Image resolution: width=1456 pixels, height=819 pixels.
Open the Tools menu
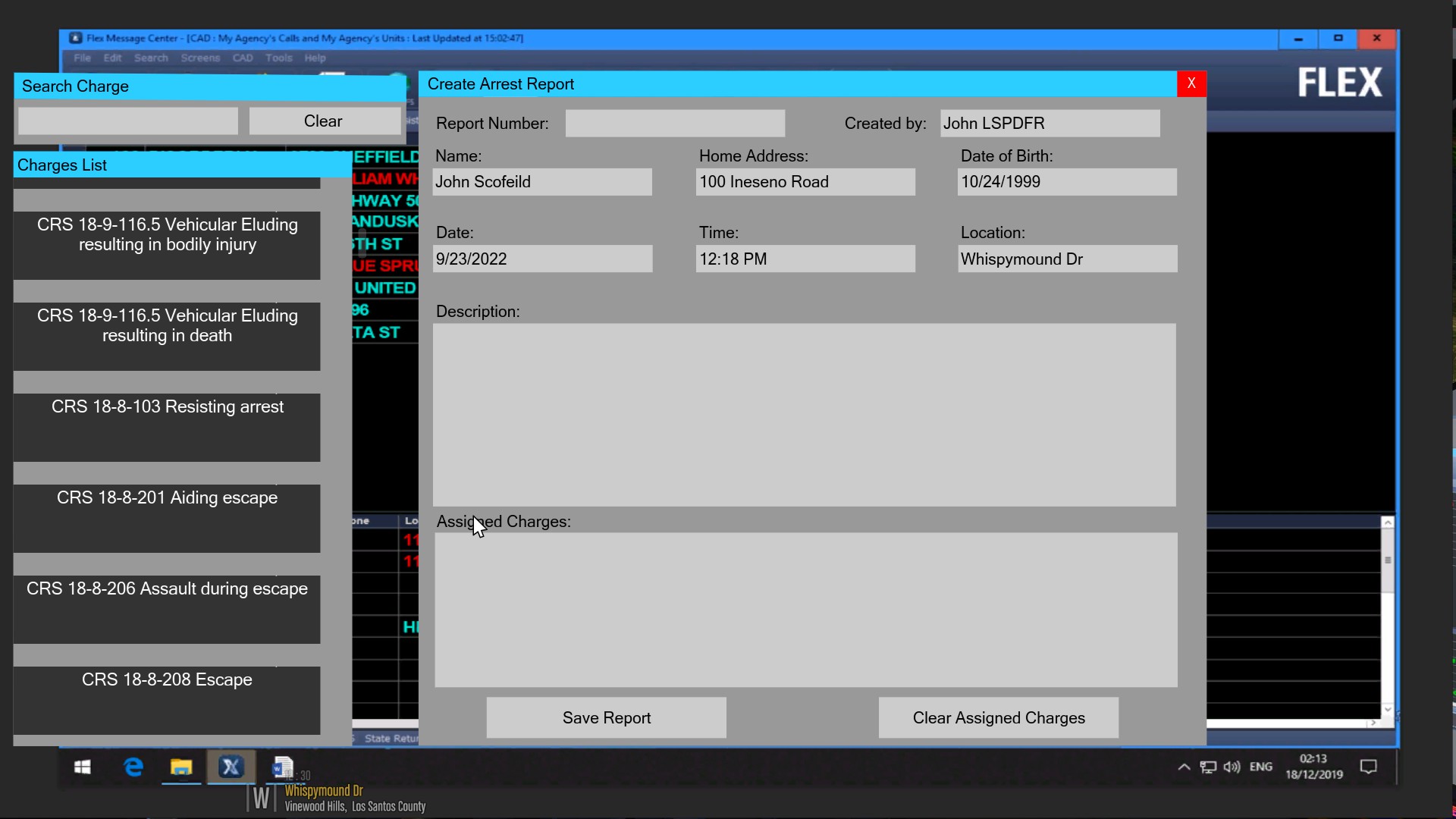[x=278, y=58]
